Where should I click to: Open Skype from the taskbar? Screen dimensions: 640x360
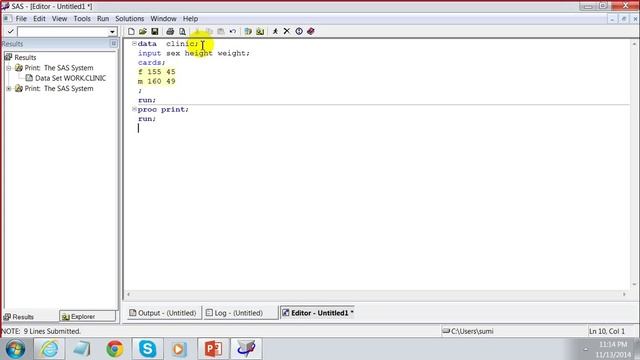(x=147, y=349)
